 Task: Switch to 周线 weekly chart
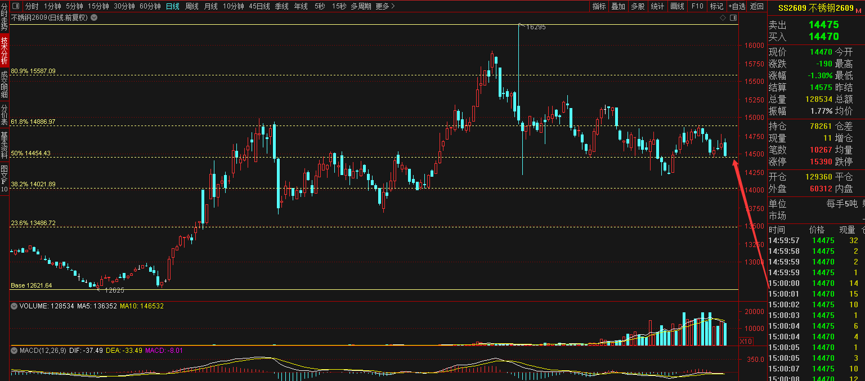[x=191, y=6]
